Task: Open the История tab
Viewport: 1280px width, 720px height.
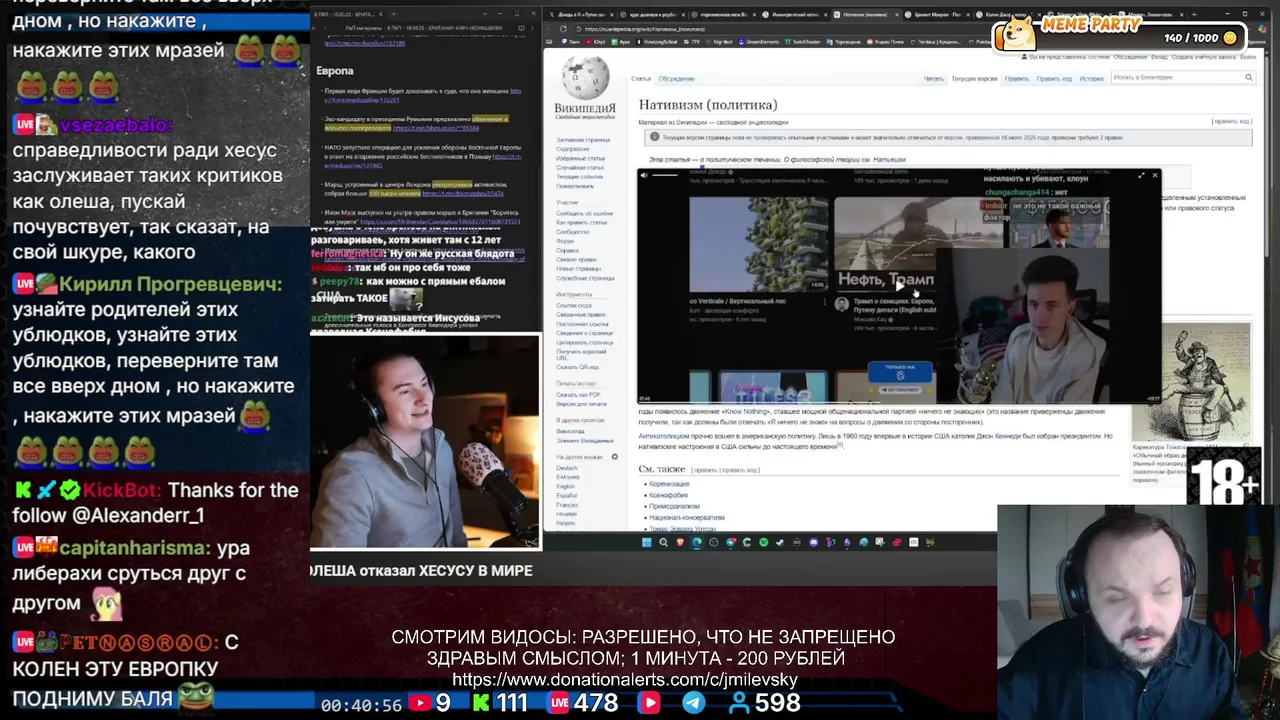Action: 1091,78
